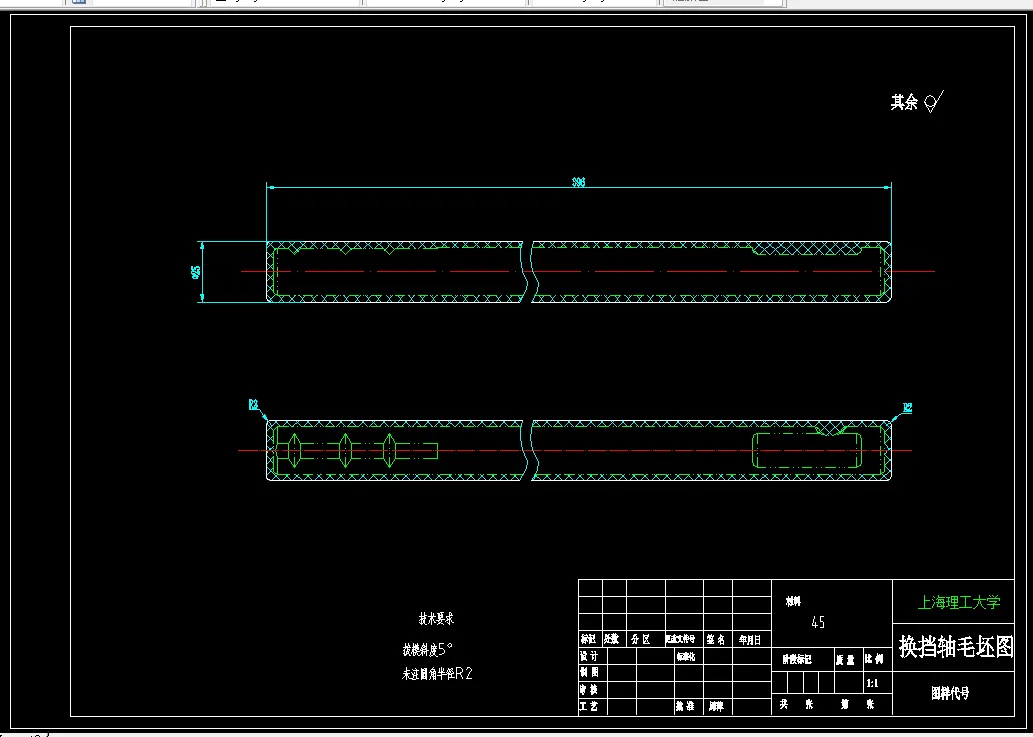Click the 分区 column header cell
Image resolution: width=1033 pixels, height=737 pixels.
[640, 639]
